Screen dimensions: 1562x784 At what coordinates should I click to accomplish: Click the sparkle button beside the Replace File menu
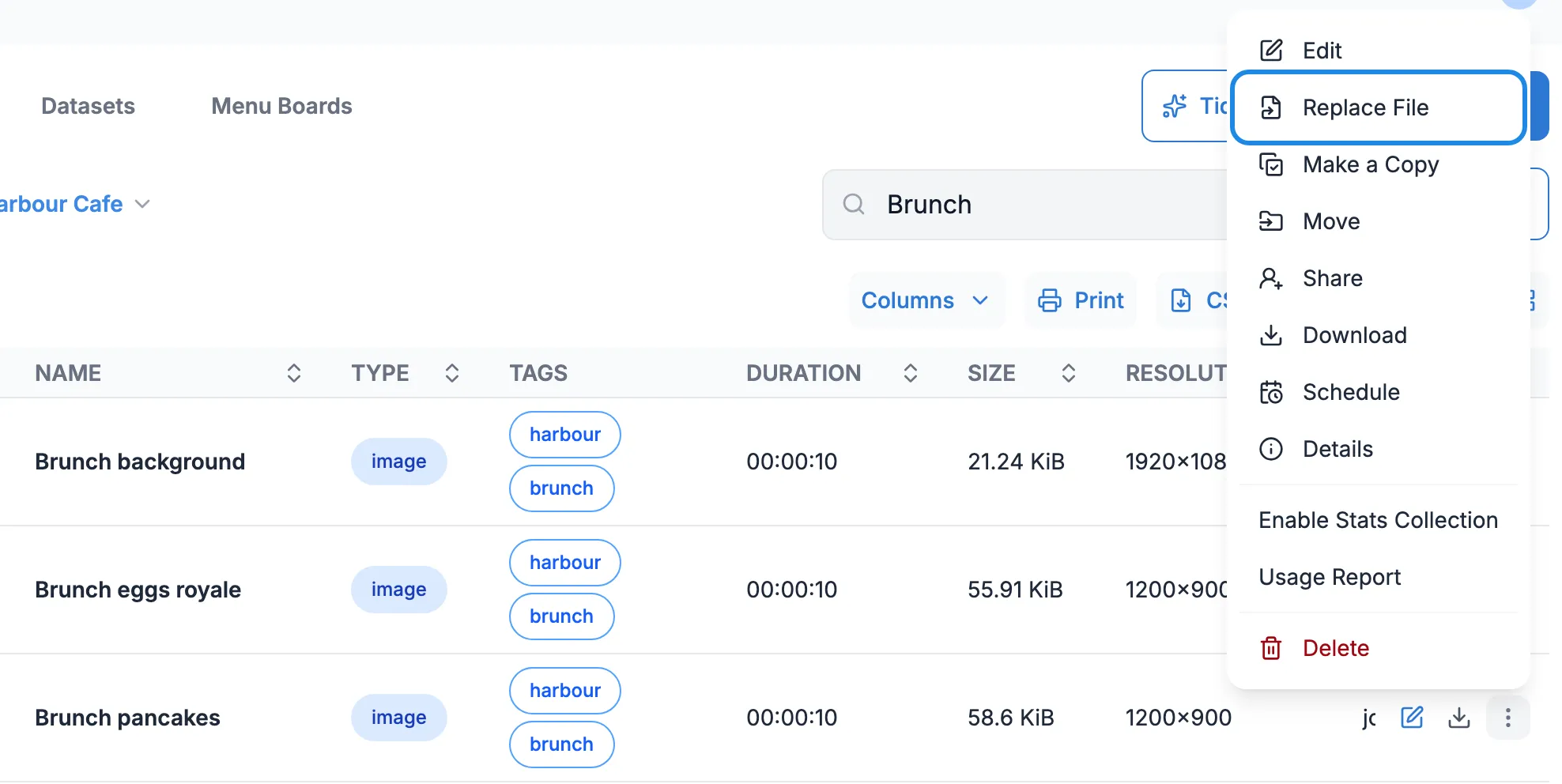pyautogui.click(x=1185, y=106)
